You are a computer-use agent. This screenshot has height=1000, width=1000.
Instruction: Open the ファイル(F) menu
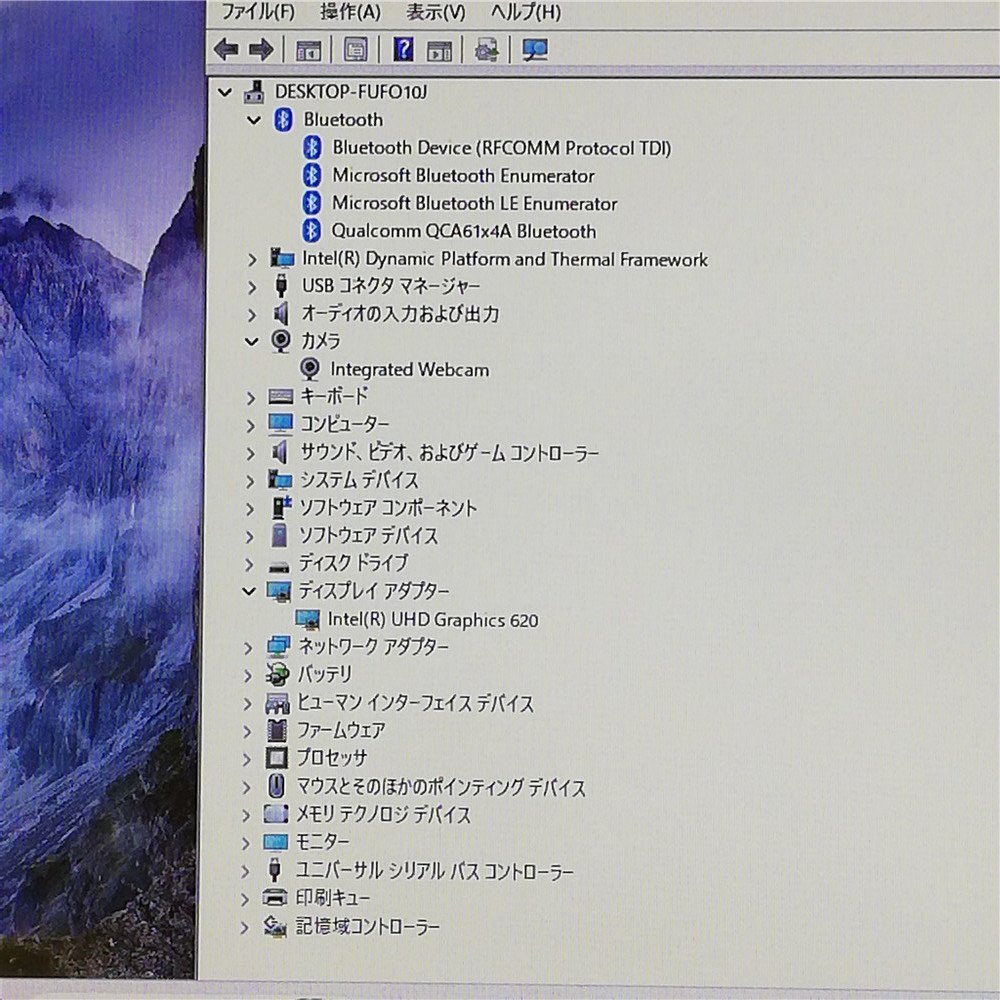[257, 11]
